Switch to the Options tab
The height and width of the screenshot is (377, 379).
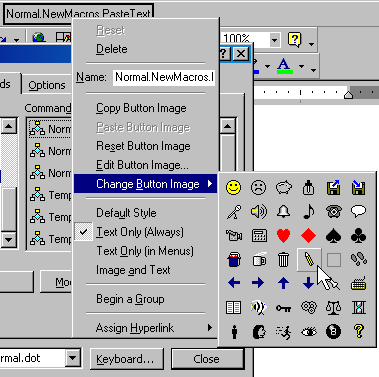[47, 85]
